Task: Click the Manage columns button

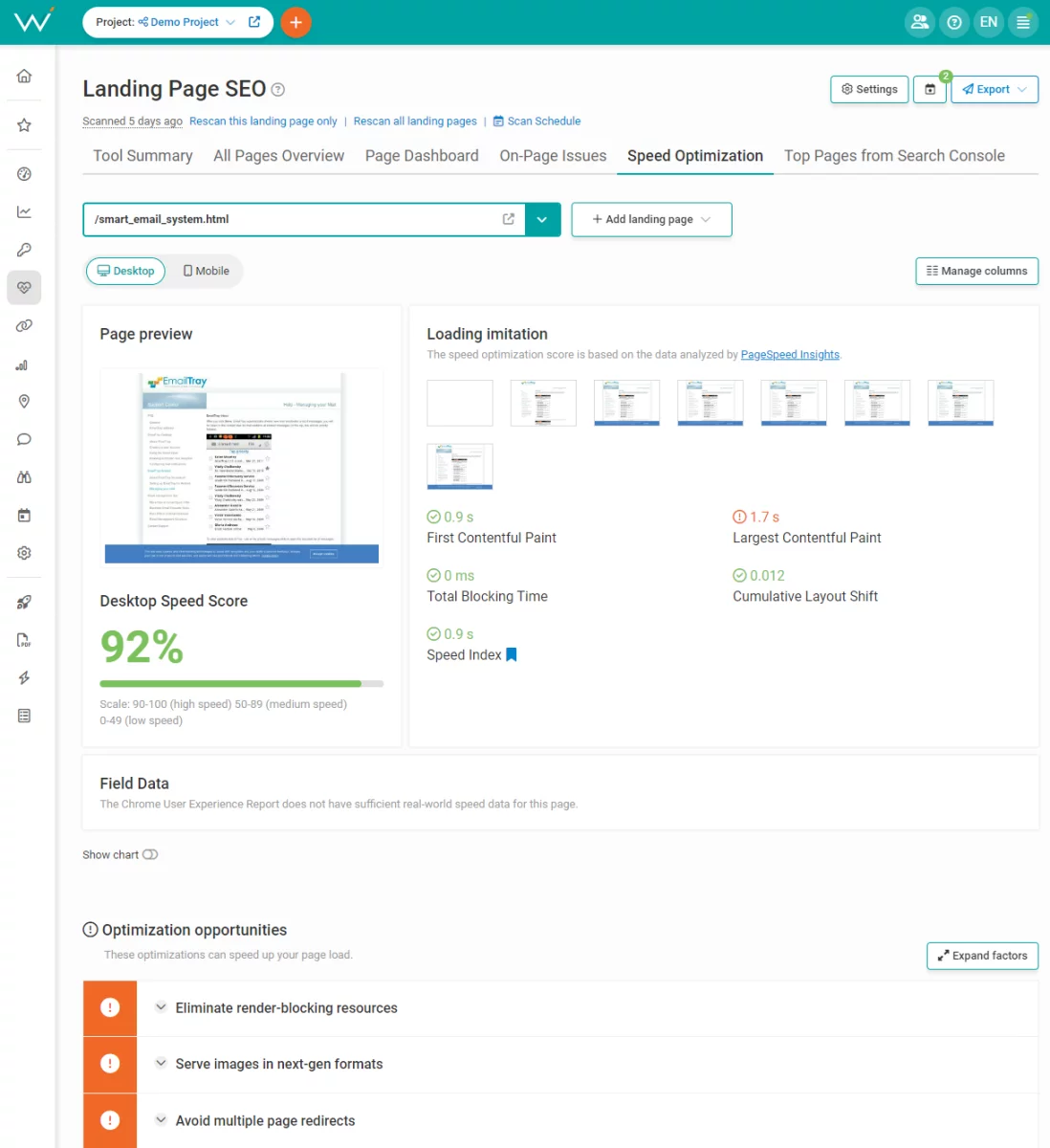Action: (x=976, y=271)
